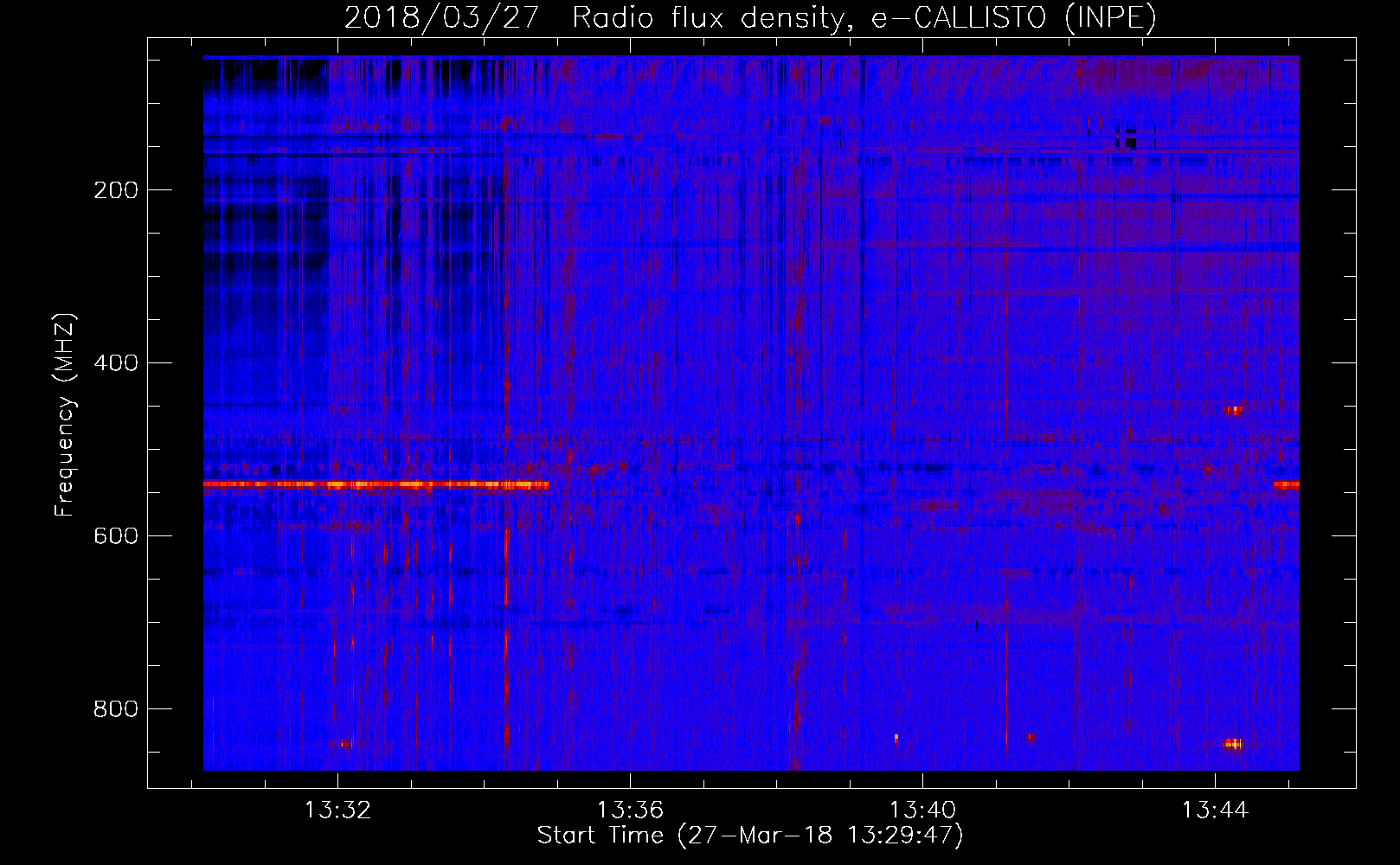Click the 13:40 time tick label
The image size is (1400, 865).
pos(922,810)
